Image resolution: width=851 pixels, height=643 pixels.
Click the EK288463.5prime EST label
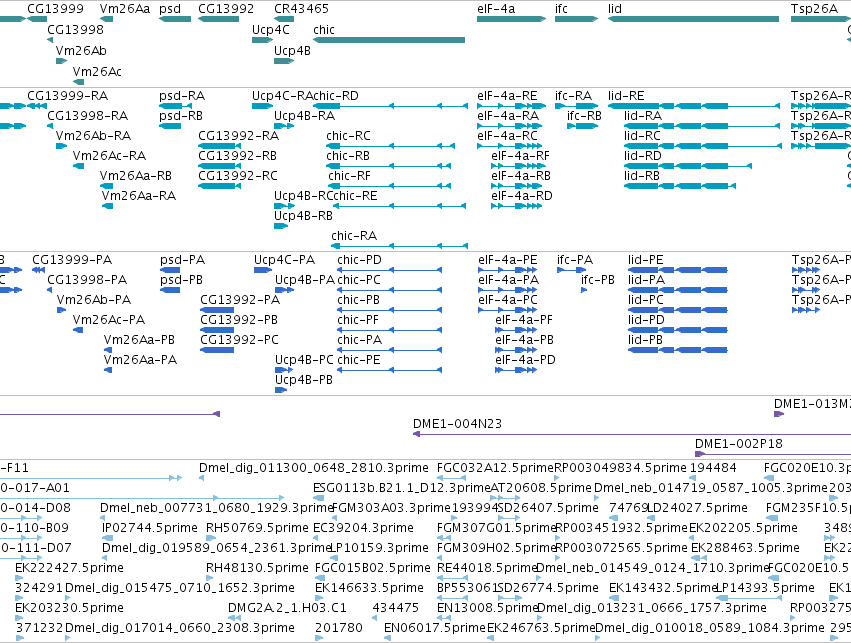click(745, 549)
